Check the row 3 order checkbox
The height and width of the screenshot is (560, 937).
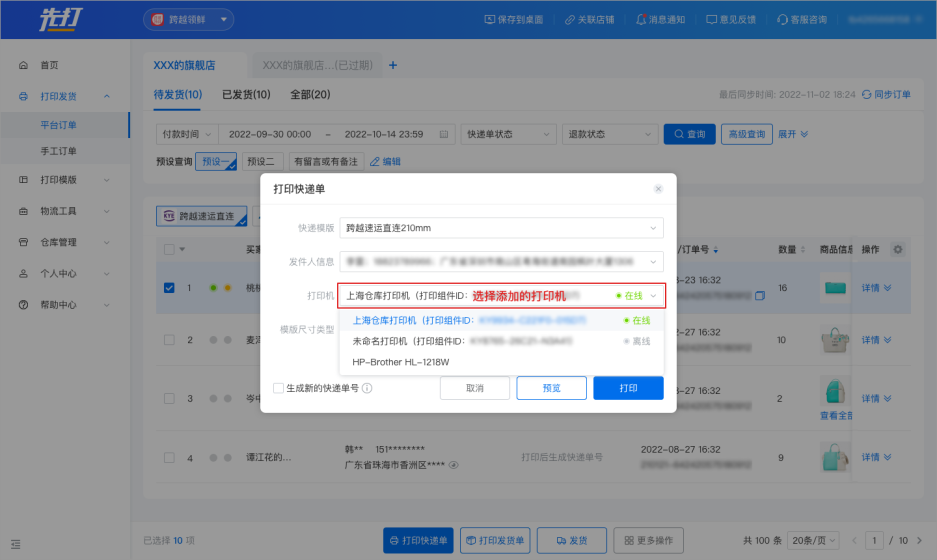pos(170,398)
